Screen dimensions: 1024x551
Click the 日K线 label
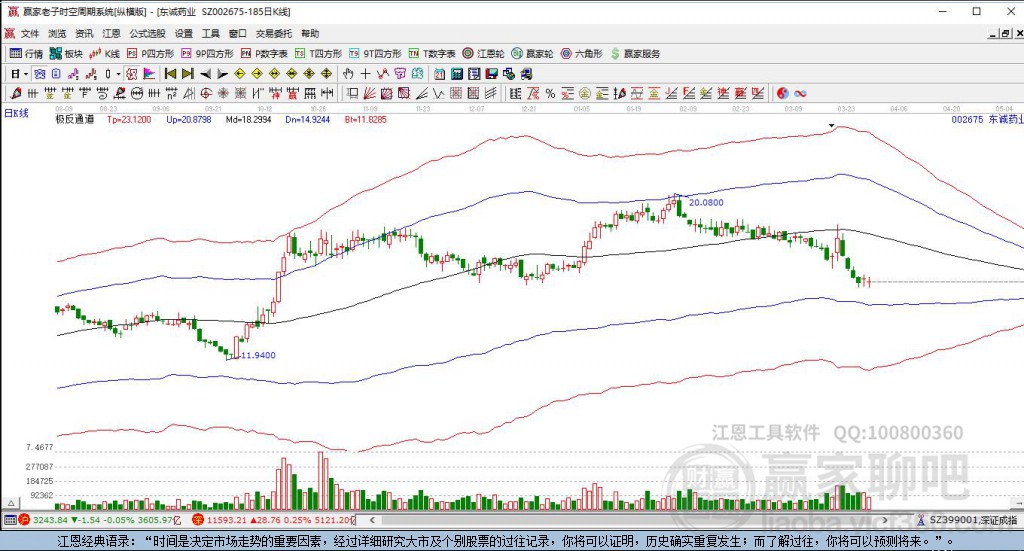pos(17,113)
